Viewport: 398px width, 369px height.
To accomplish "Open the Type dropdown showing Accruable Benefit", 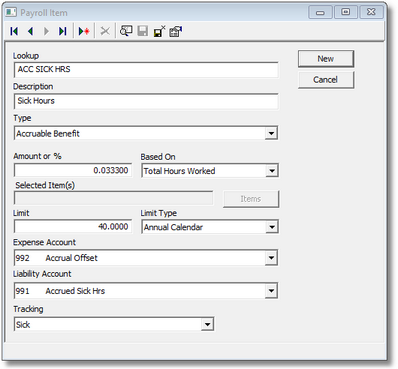I will click(x=271, y=133).
